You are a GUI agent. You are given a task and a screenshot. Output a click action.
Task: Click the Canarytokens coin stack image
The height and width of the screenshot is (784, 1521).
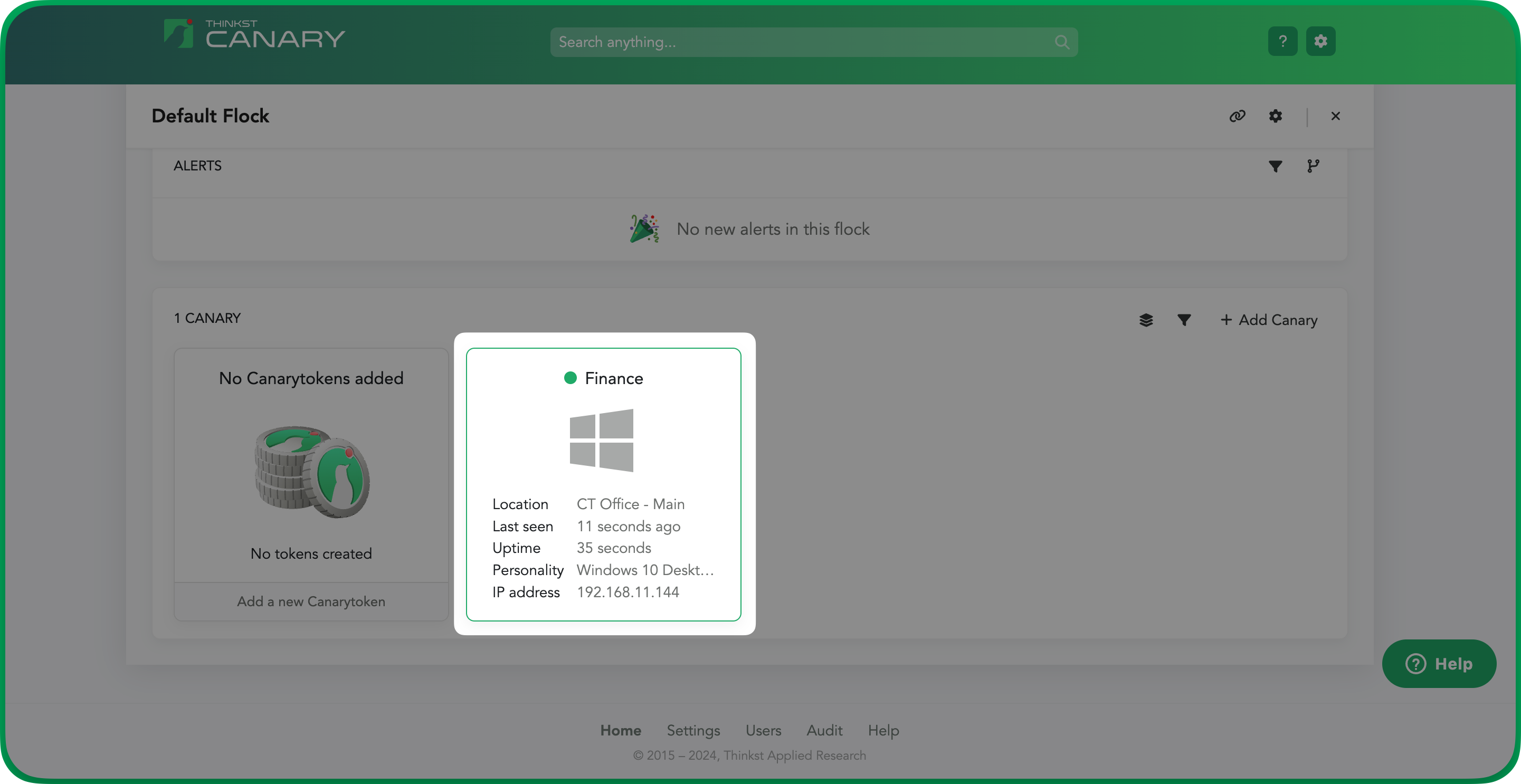[x=312, y=472]
